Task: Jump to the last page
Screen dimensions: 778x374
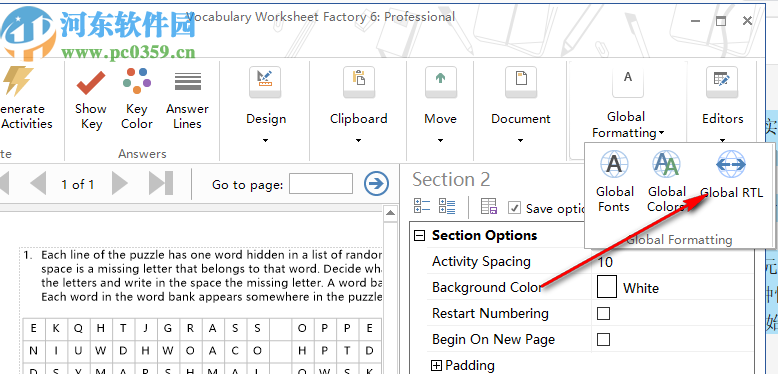Action: tap(161, 184)
